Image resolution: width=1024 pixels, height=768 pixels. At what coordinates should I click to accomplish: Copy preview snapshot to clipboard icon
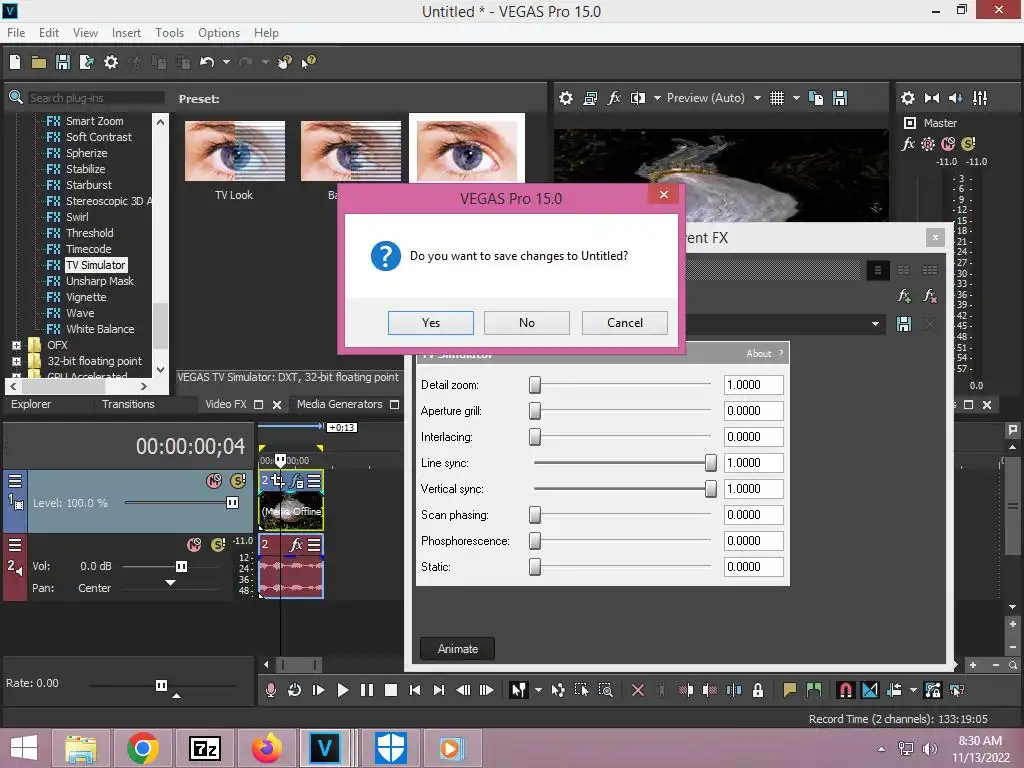click(x=816, y=98)
